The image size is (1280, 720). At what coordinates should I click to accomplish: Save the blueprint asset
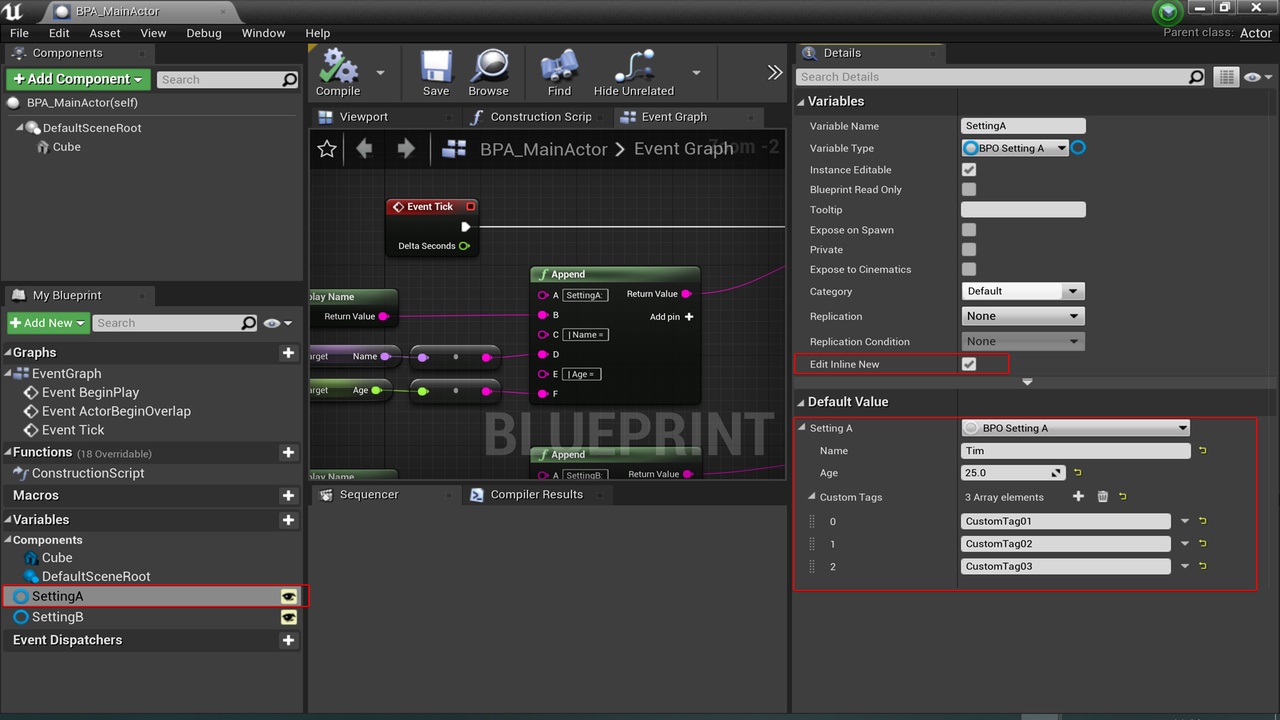(x=436, y=73)
